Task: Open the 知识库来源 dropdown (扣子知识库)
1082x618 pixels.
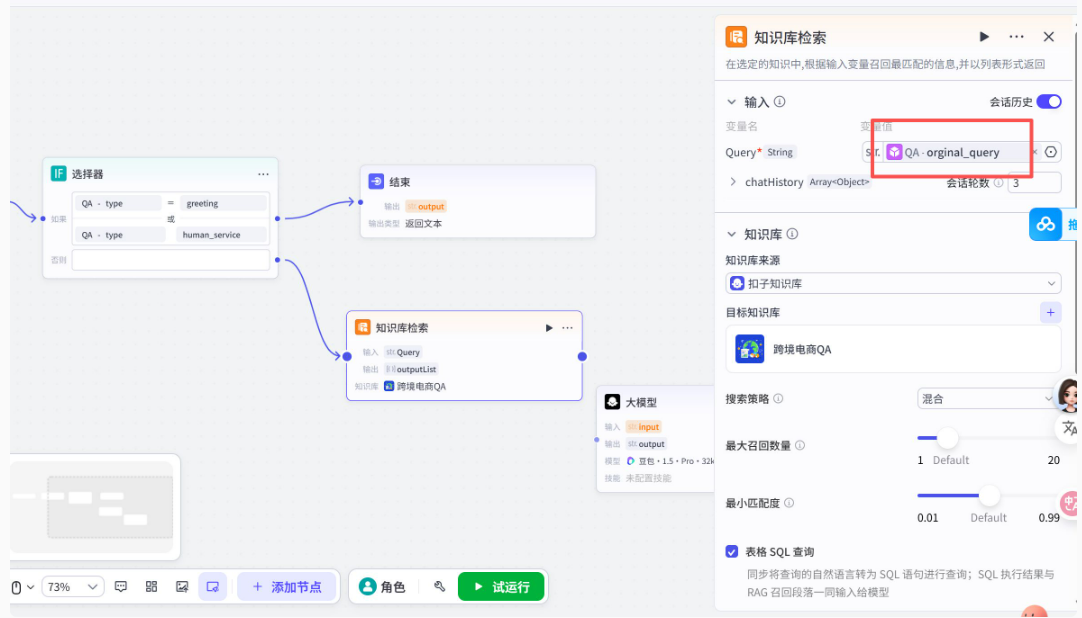Action: click(x=893, y=283)
